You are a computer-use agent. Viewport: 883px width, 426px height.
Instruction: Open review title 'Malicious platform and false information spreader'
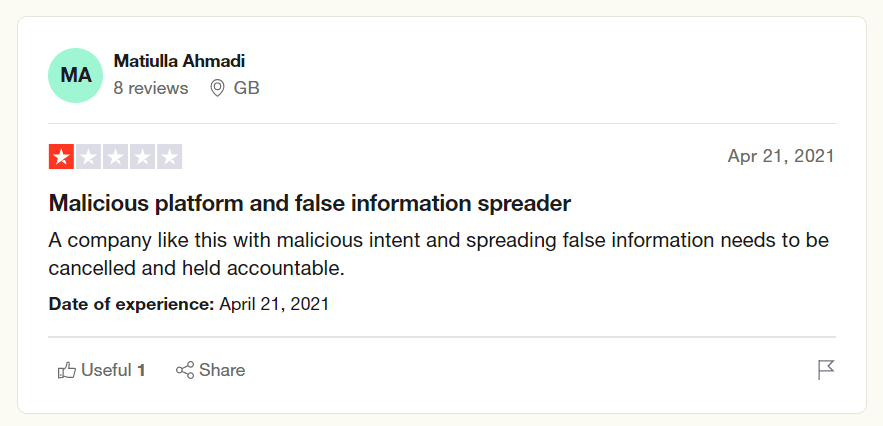pos(310,203)
